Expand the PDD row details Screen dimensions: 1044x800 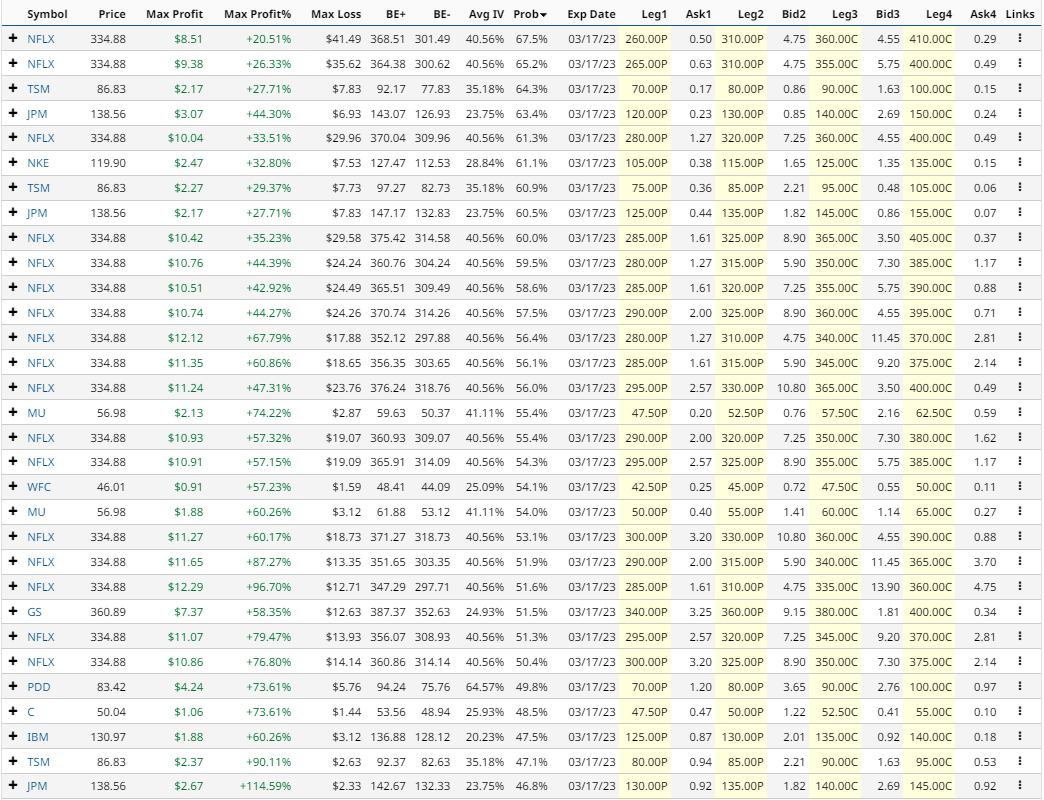(13, 687)
